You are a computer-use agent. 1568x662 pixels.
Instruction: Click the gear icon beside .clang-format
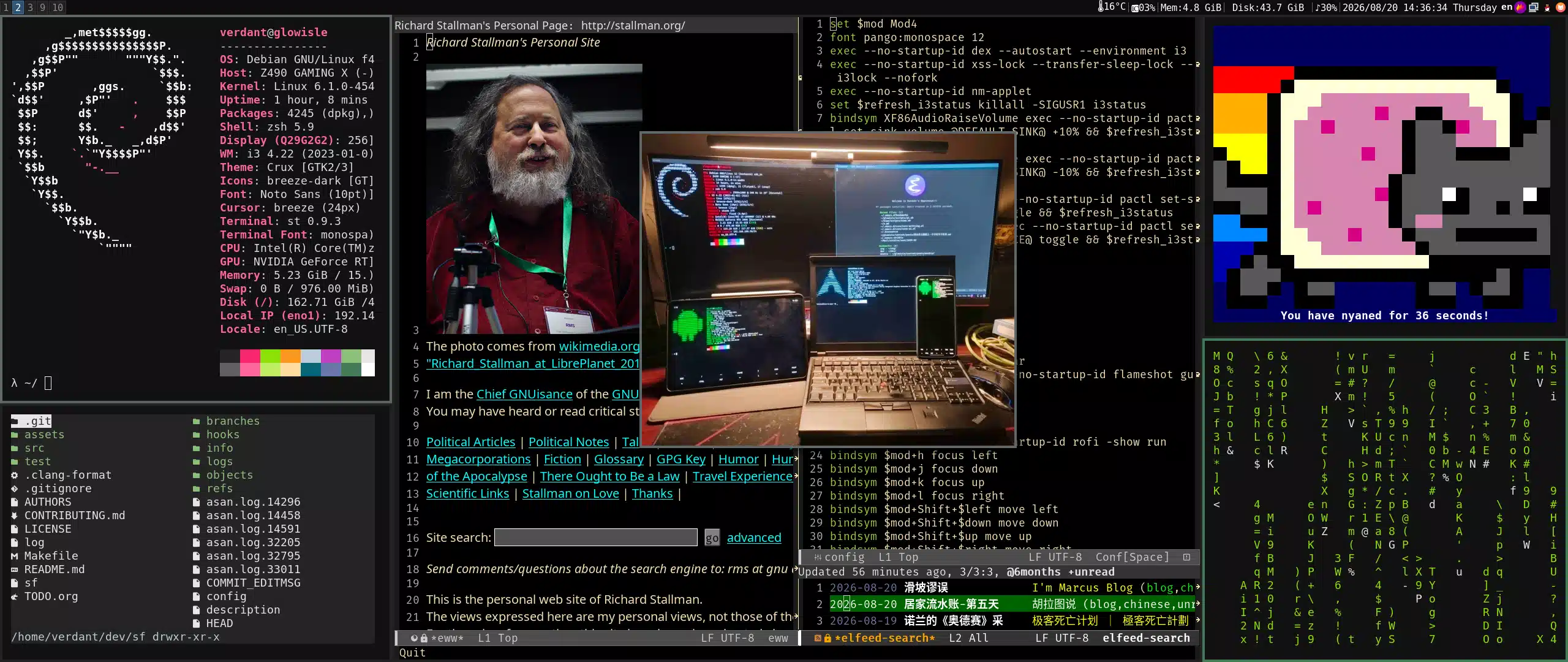coord(15,475)
